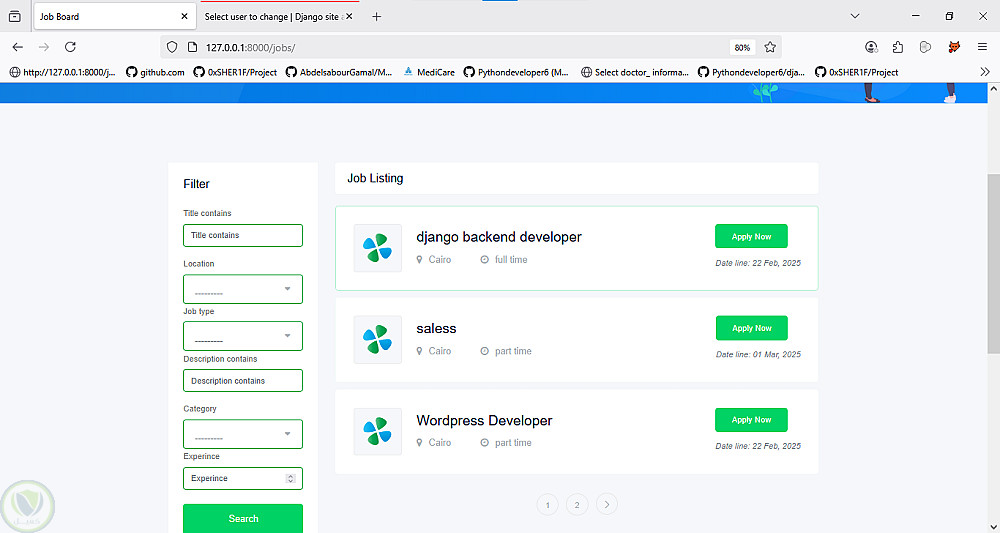Open the django backend developer job title

click(x=499, y=237)
